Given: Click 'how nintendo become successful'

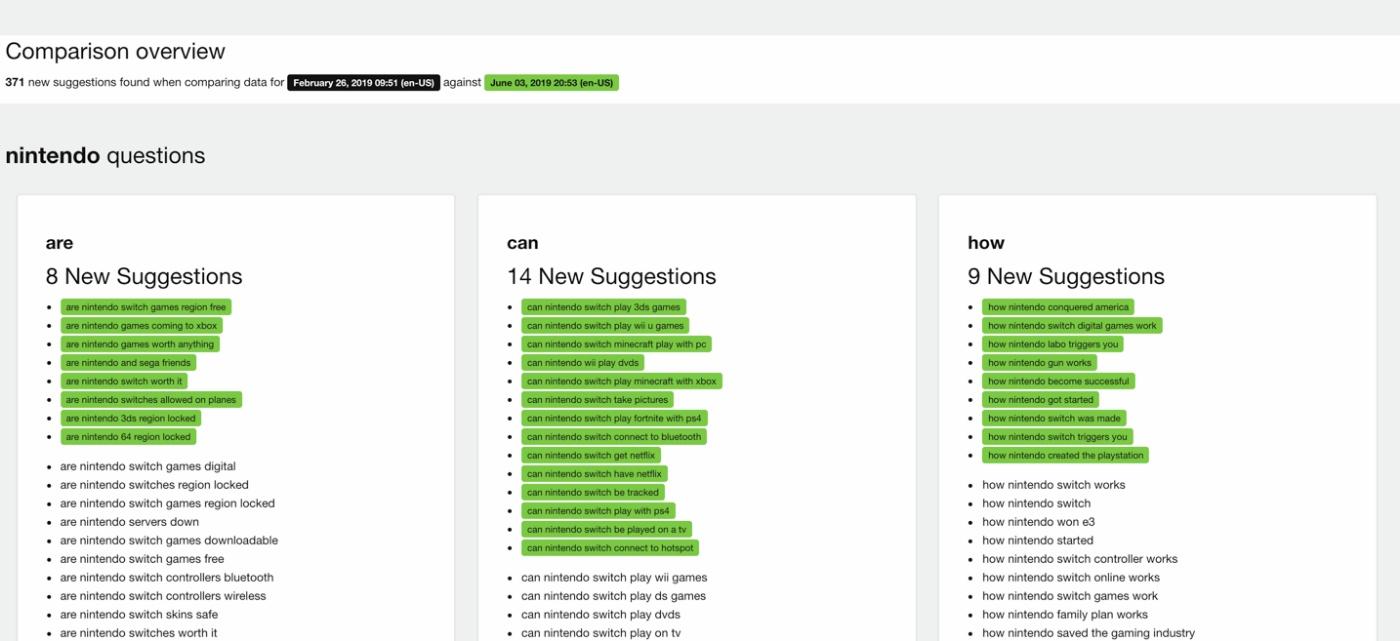Looking at the screenshot, I should click(1058, 381).
